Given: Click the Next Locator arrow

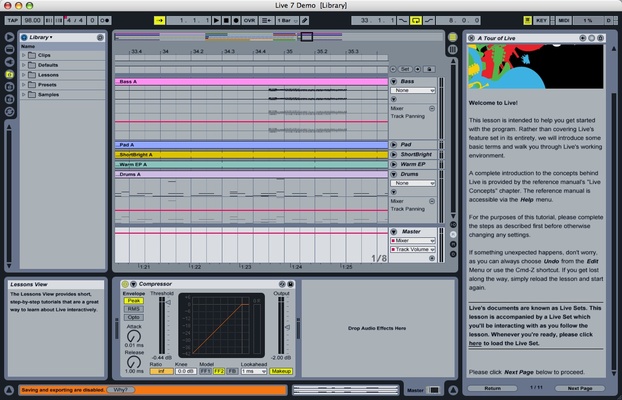Looking at the screenshot, I should (417, 69).
